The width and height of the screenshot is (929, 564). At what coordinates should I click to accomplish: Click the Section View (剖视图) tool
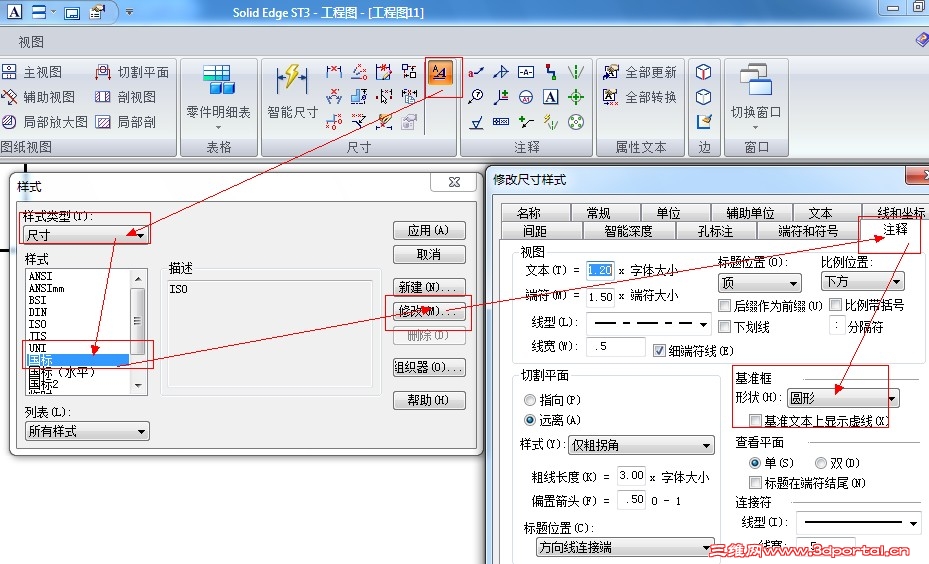coord(126,97)
